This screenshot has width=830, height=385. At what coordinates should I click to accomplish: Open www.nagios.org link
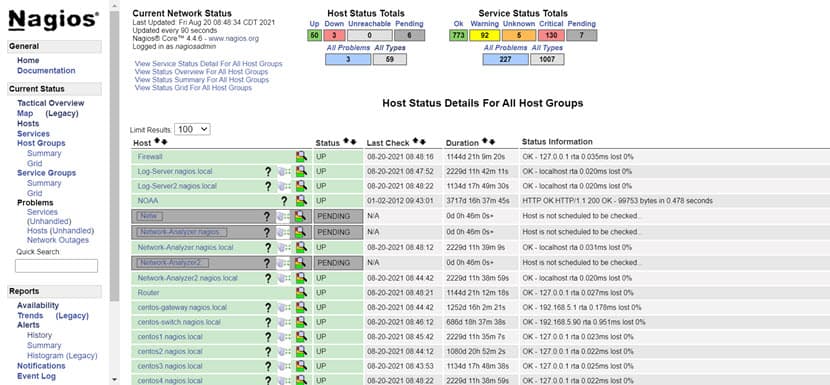coord(233,39)
